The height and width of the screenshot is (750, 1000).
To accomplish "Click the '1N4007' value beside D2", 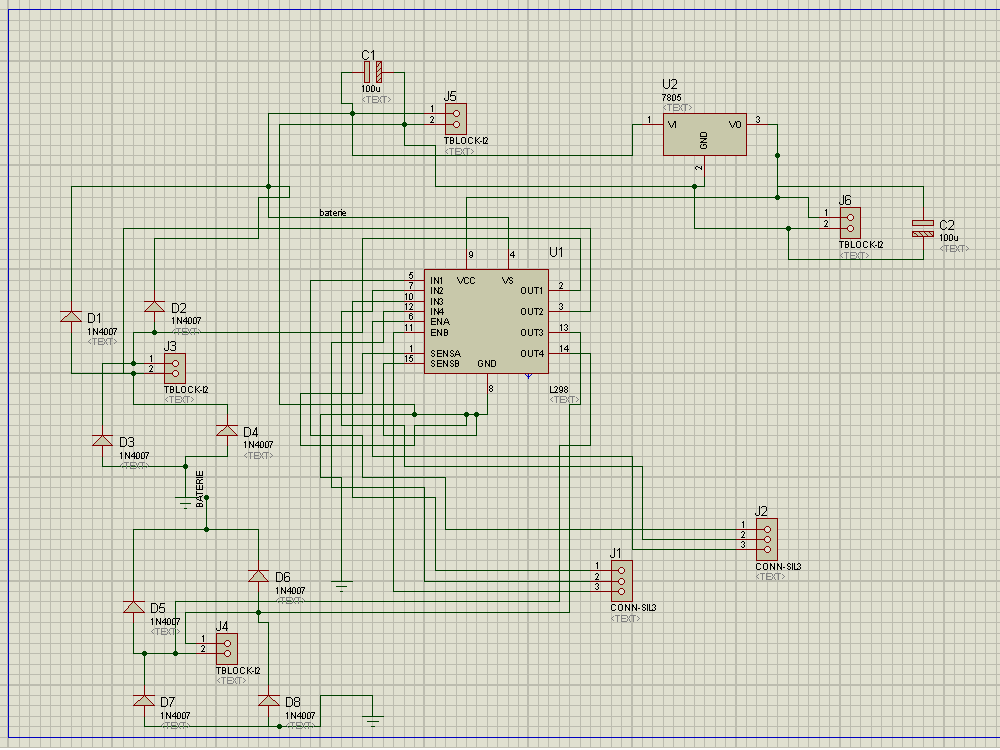I will point(186,321).
